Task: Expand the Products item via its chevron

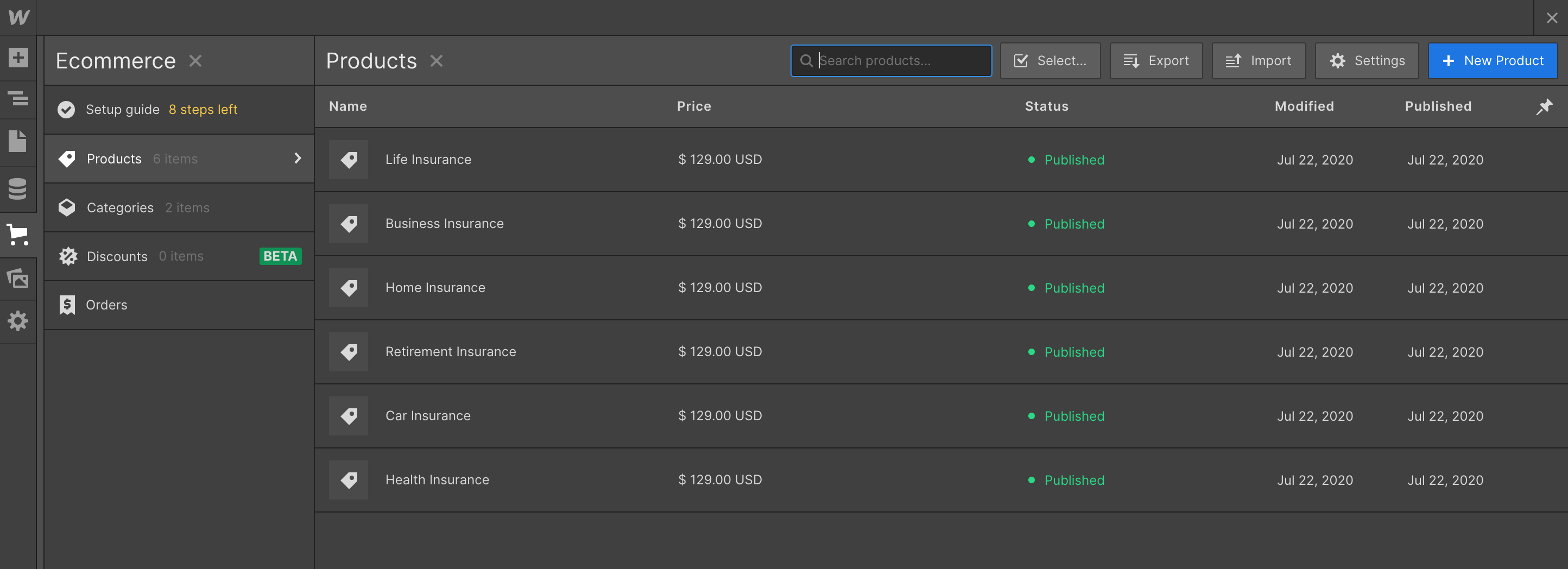Action: (x=298, y=158)
